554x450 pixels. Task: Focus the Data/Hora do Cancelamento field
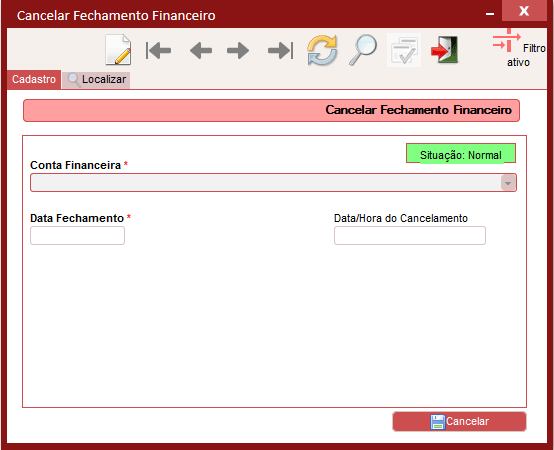[x=410, y=236]
